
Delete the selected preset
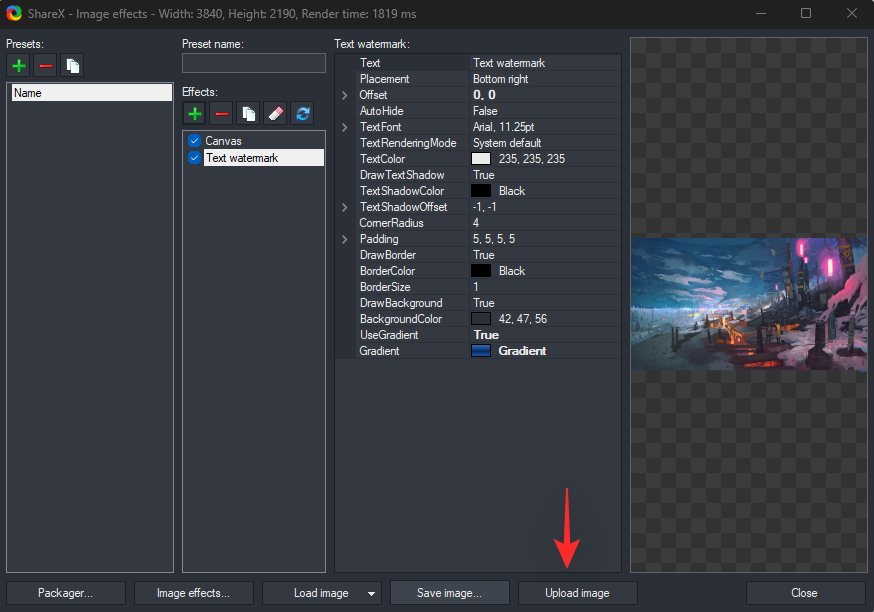[x=45, y=65]
